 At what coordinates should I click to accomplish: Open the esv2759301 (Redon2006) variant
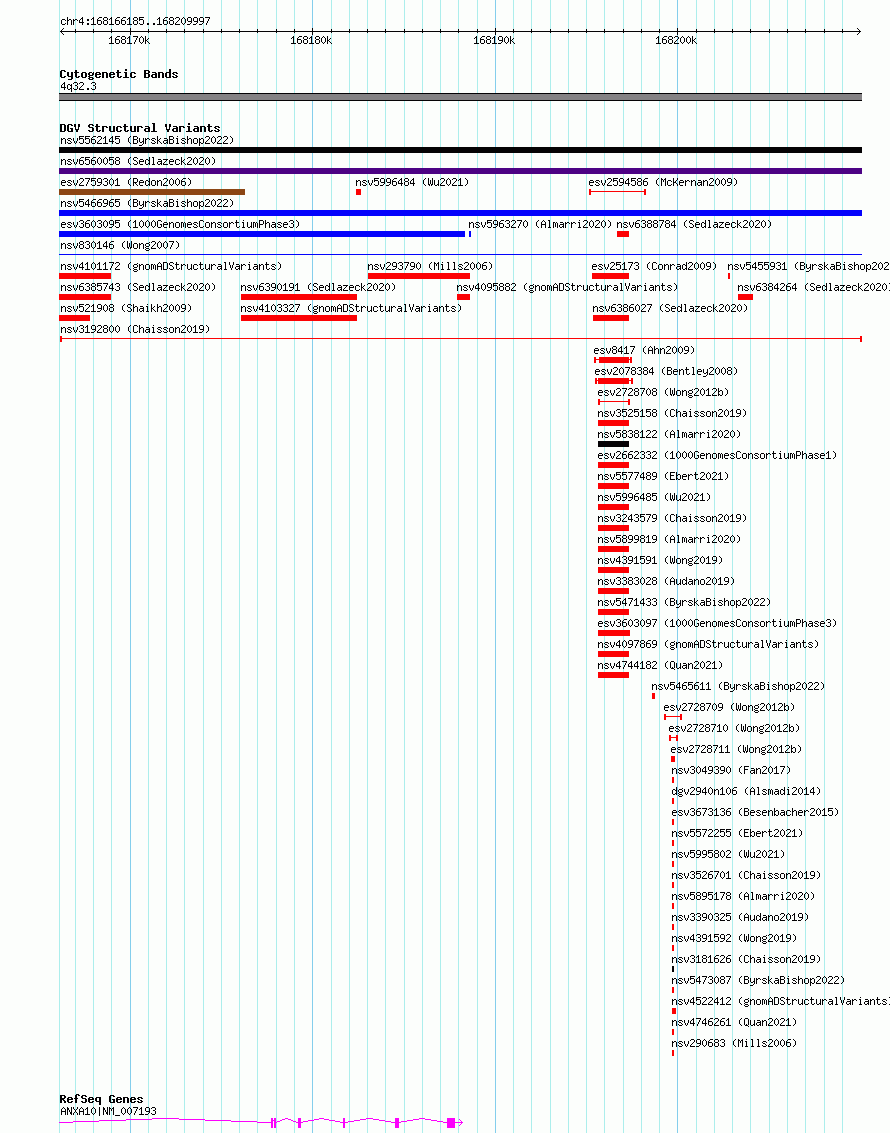126,182
